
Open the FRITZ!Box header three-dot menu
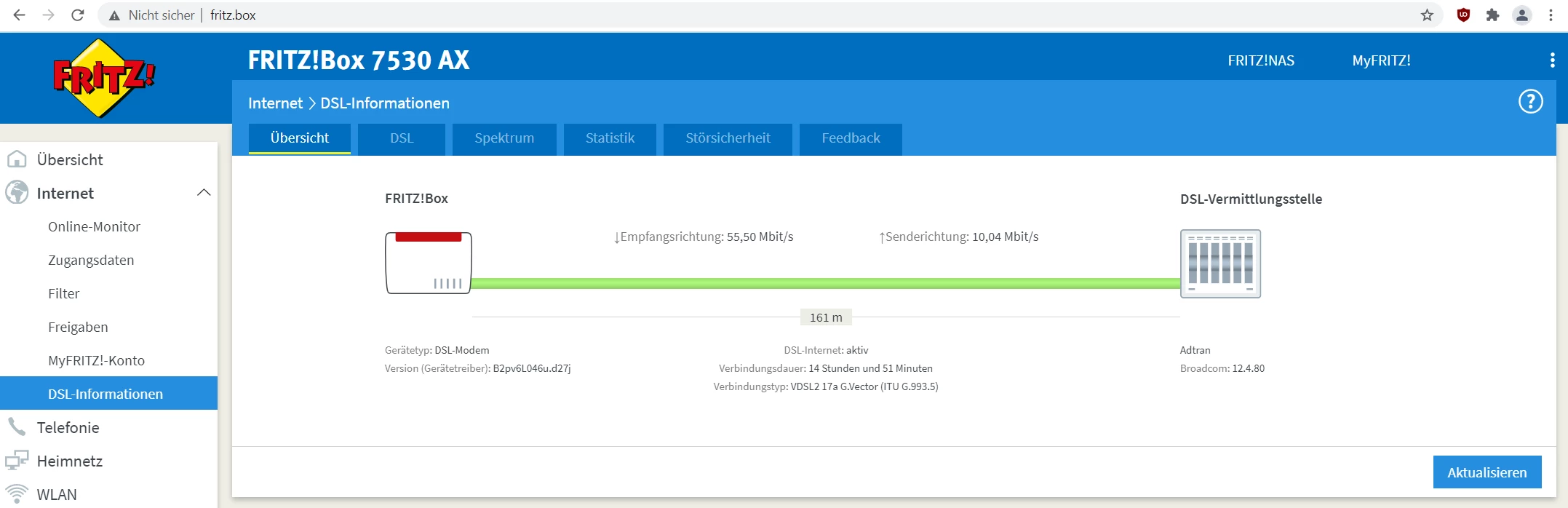pos(1552,60)
